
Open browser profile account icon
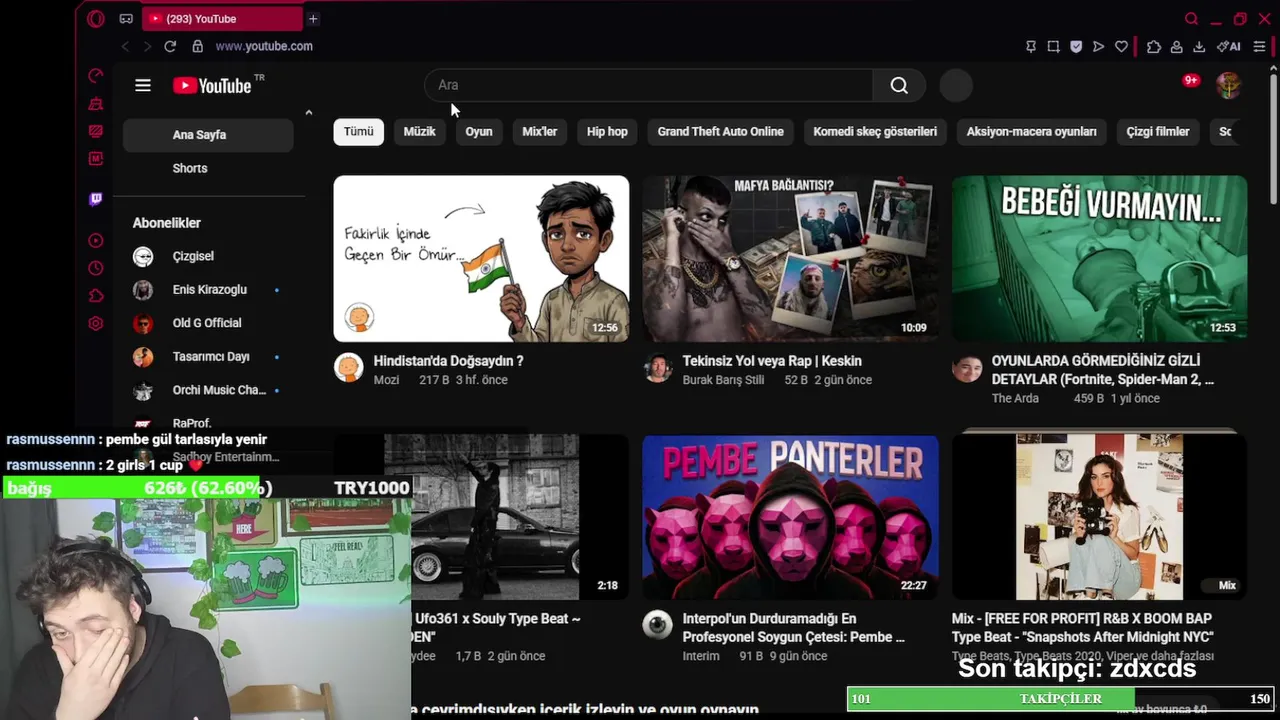[x=1176, y=46]
